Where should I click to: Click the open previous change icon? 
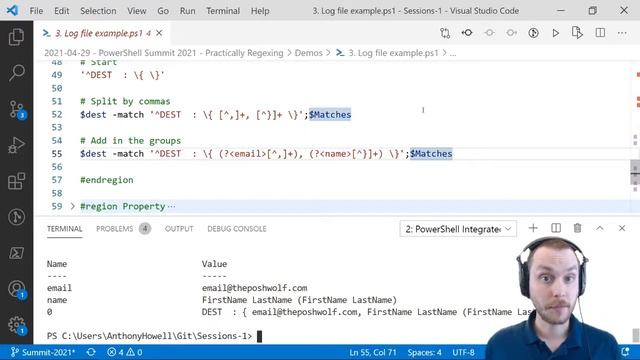coord(467,33)
